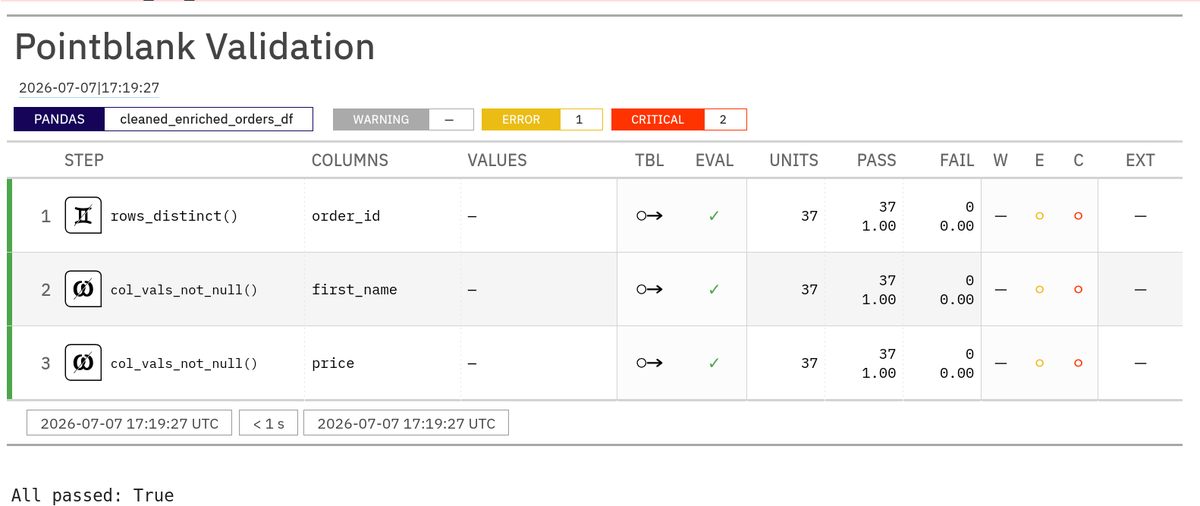Screen dimensions: 1200x506
Task: Click the 'All passed: True' output text
Action: click(92, 495)
